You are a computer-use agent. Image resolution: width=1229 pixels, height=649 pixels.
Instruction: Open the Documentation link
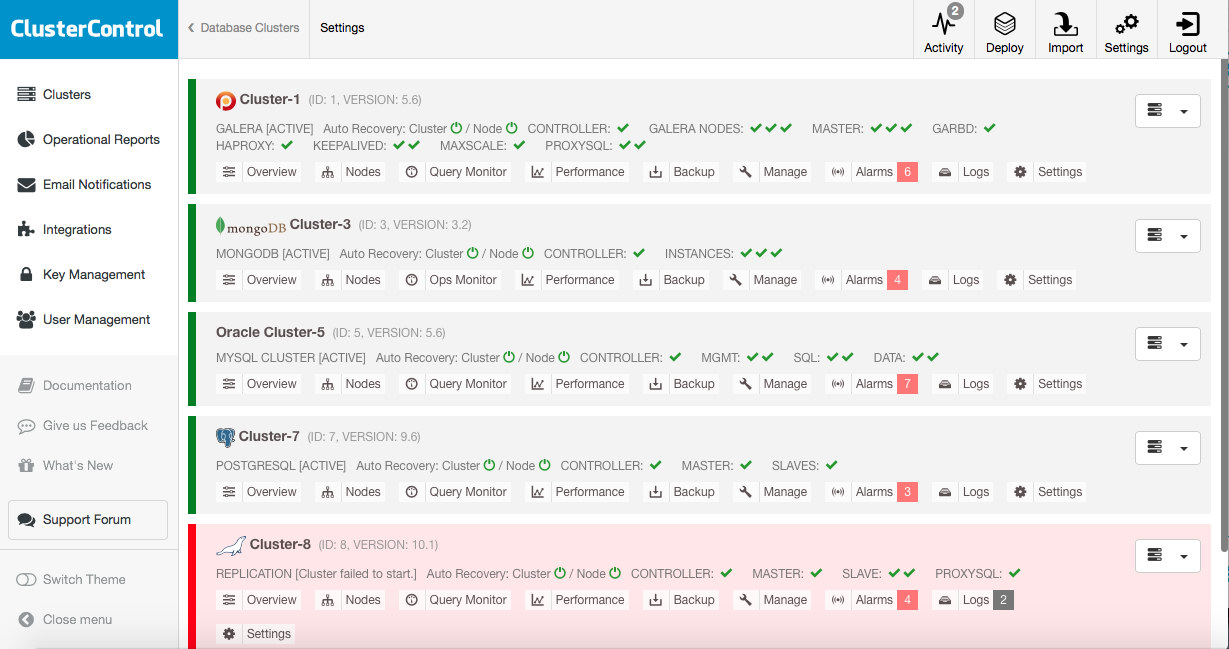[75, 385]
